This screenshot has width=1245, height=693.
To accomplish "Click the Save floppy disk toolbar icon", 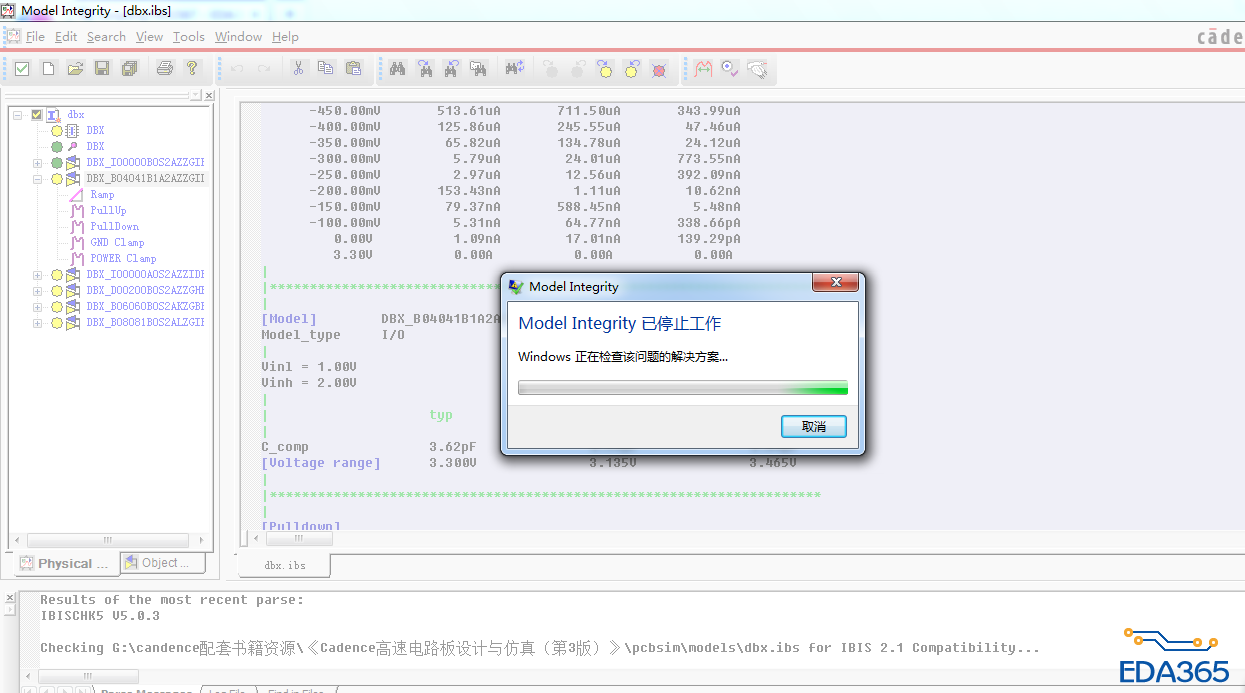I will point(102,69).
